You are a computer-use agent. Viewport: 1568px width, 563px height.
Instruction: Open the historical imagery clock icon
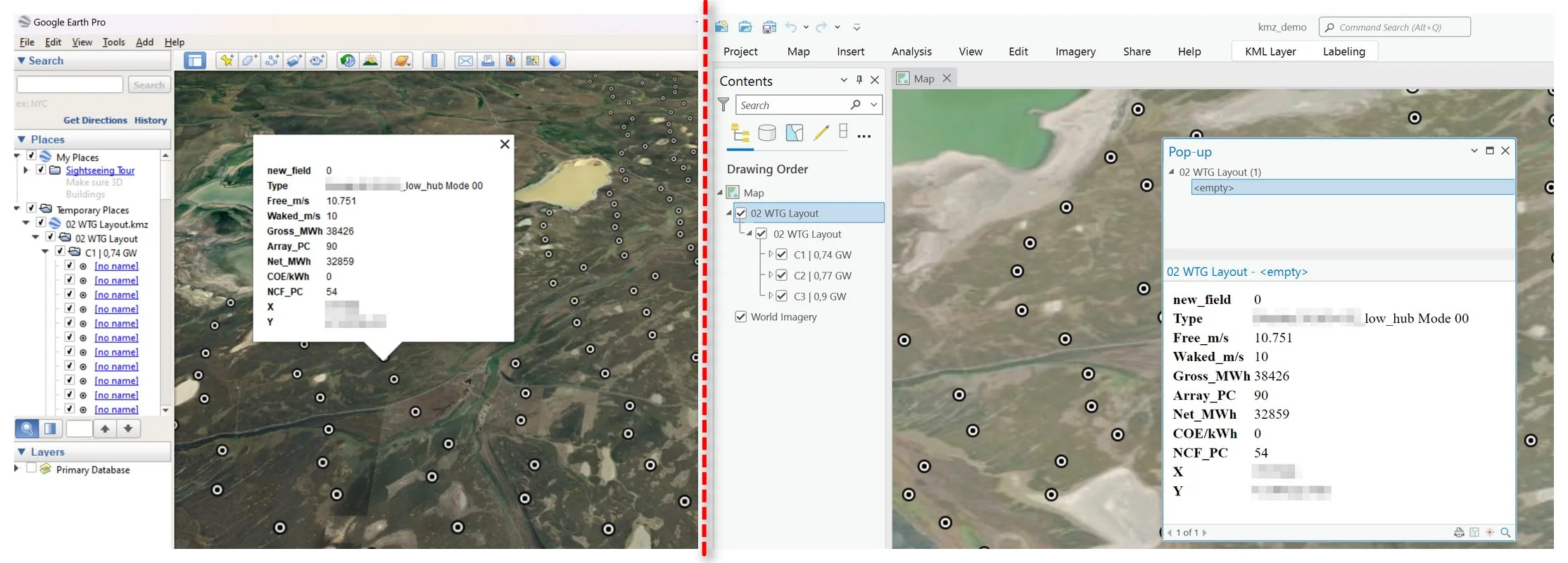click(x=347, y=61)
